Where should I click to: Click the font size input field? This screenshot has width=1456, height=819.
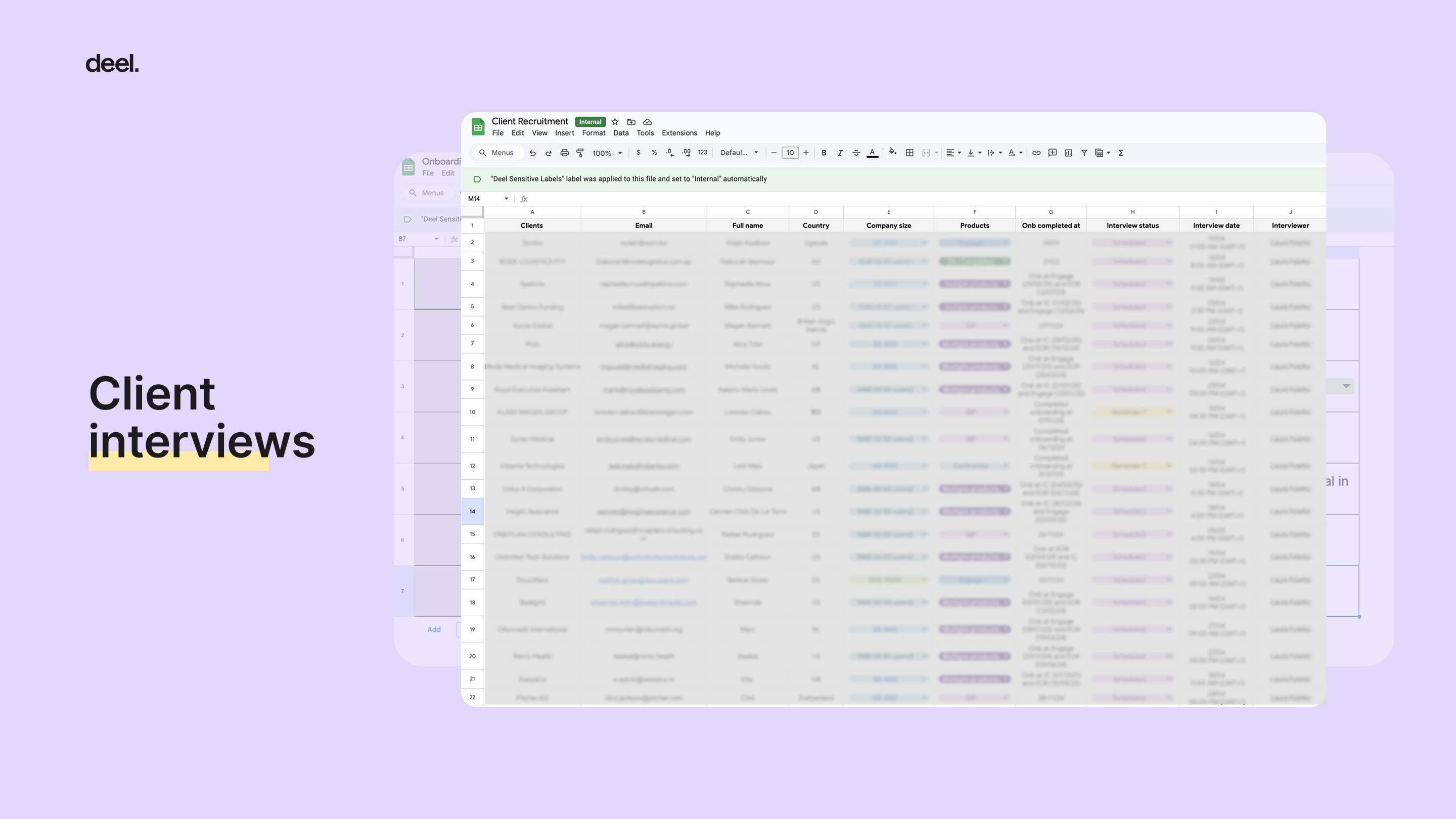790,153
